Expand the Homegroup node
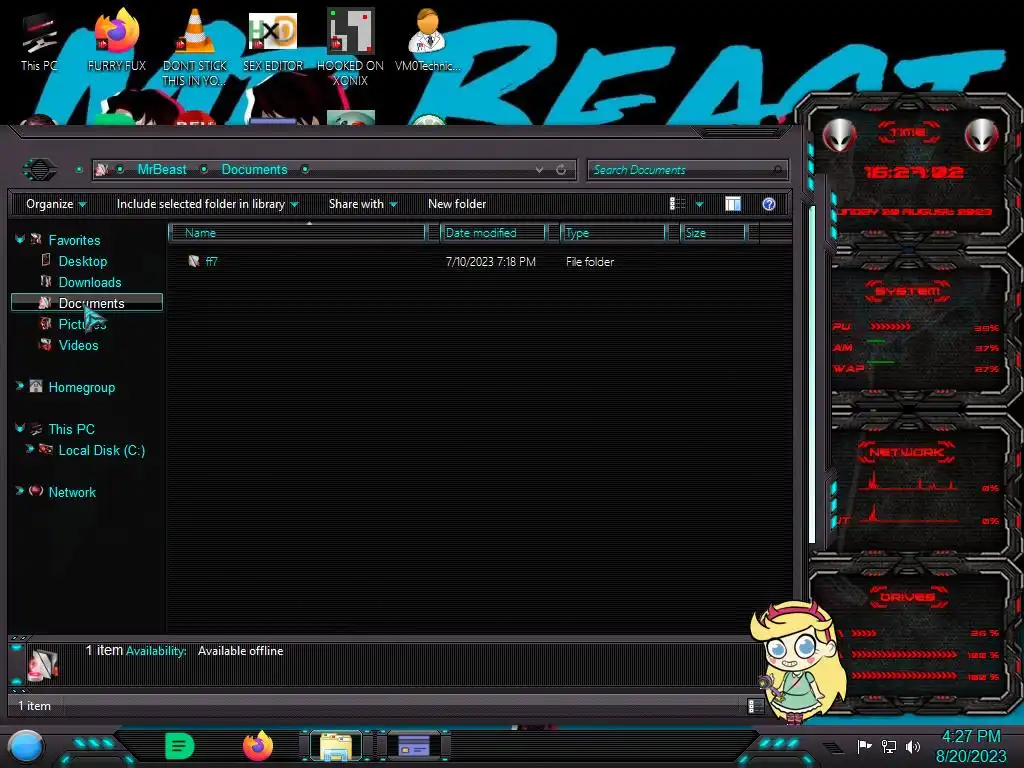Viewport: 1024px width, 768px height. click(x=20, y=386)
